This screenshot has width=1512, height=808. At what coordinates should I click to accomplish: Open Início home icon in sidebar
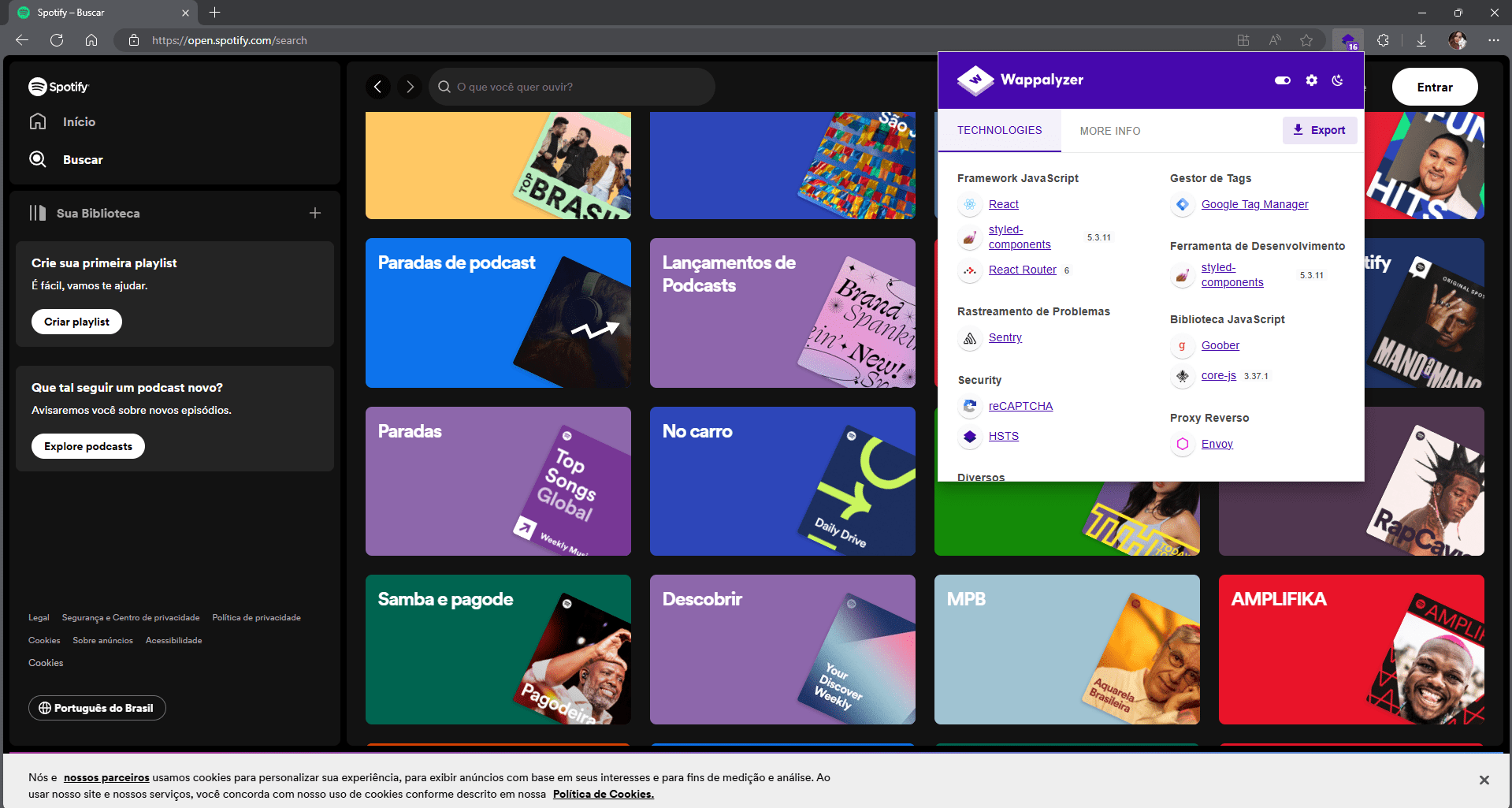coord(38,121)
